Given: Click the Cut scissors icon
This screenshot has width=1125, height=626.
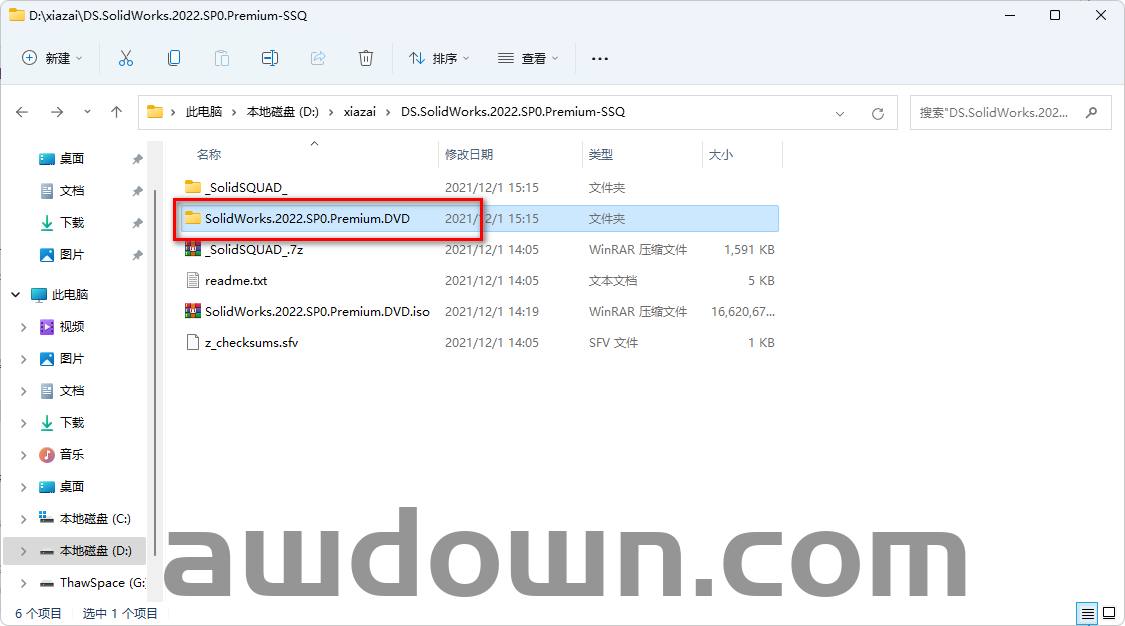Looking at the screenshot, I should tap(126, 58).
